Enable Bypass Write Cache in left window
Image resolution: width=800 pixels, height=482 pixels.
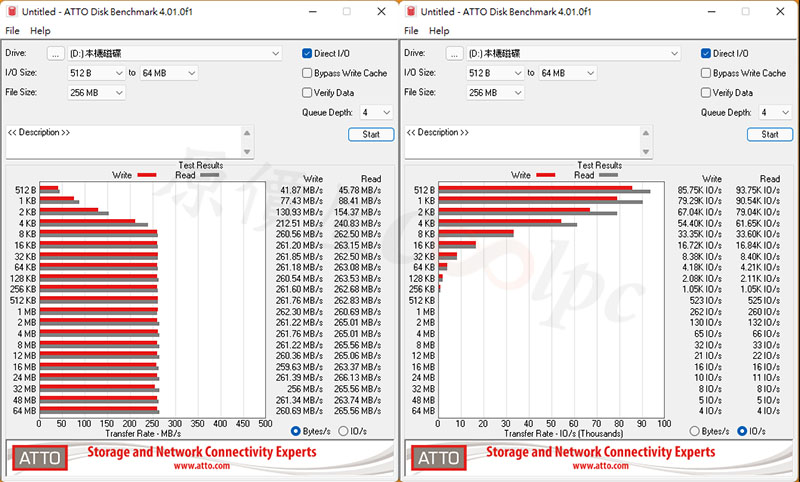(x=307, y=73)
